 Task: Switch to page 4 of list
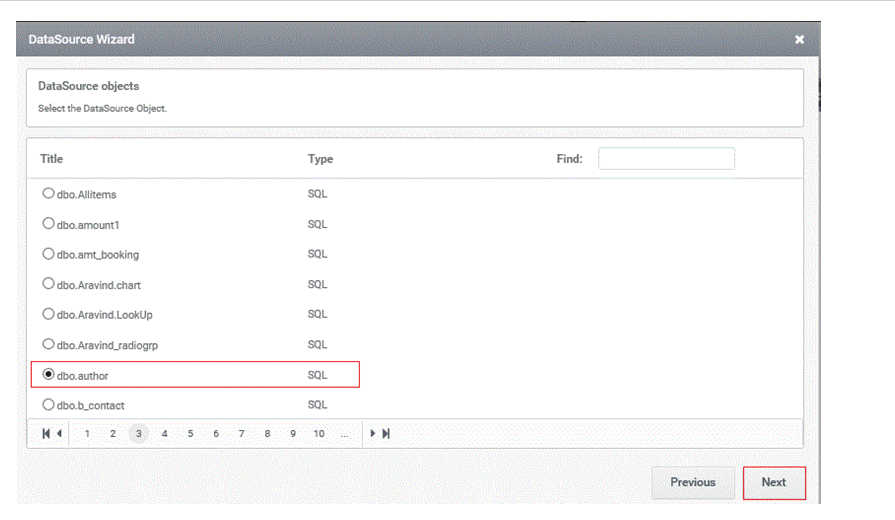[164, 434]
